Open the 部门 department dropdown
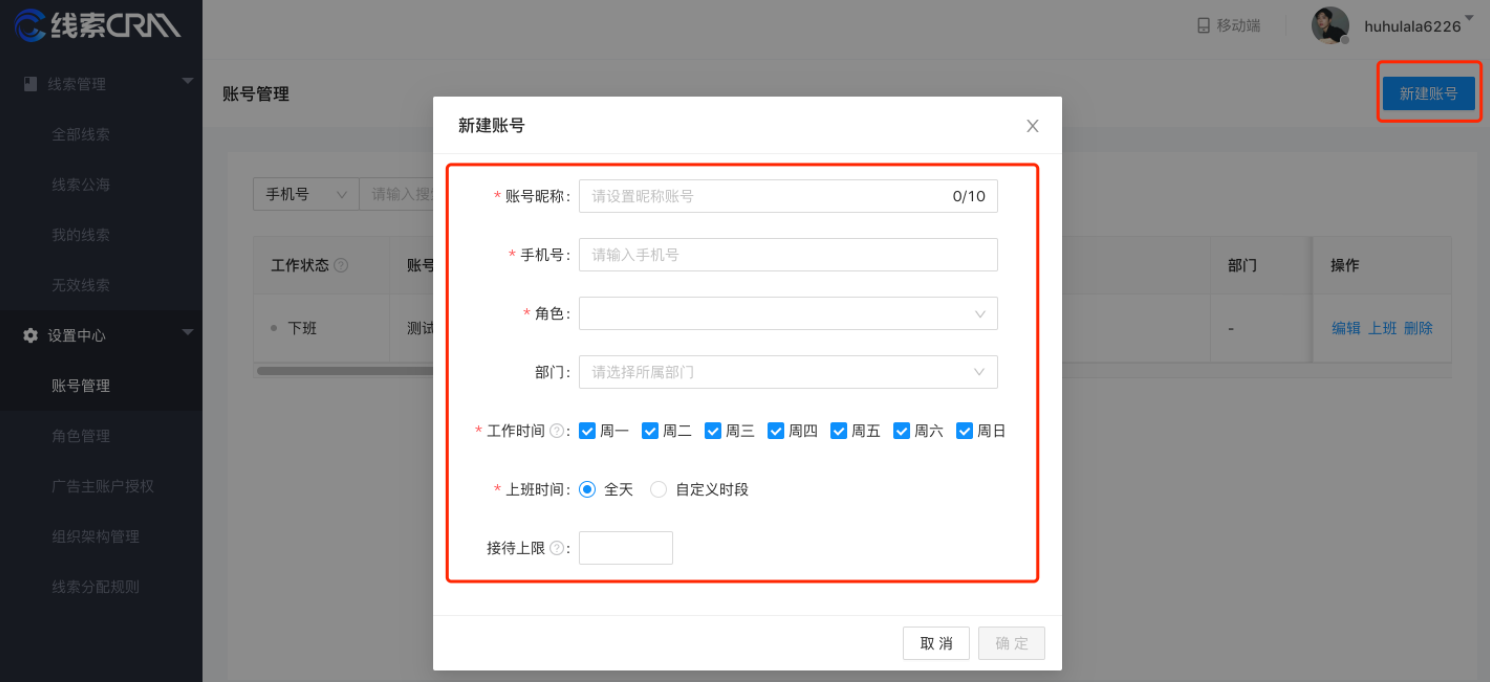Image resolution: width=1490 pixels, height=682 pixels. (788, 371)
